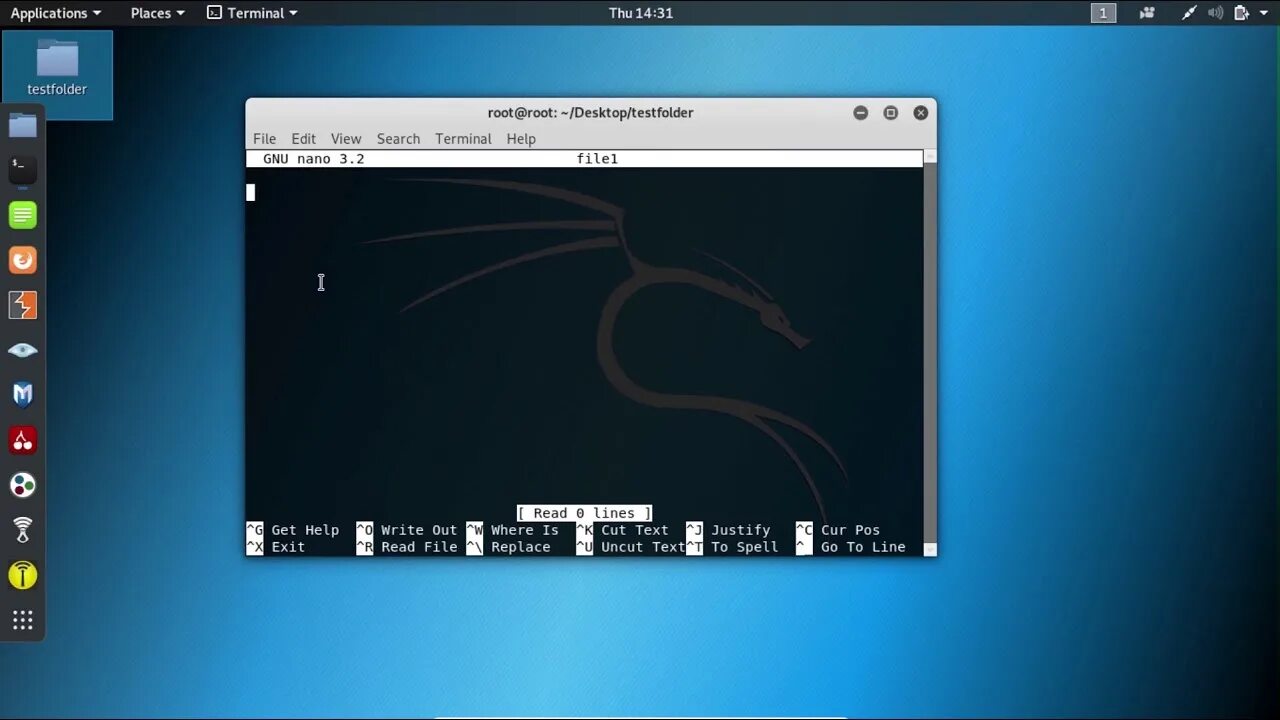Open the View menu in terminal
The width and height of the screenshot is (1280, 720).
[346, 139]
